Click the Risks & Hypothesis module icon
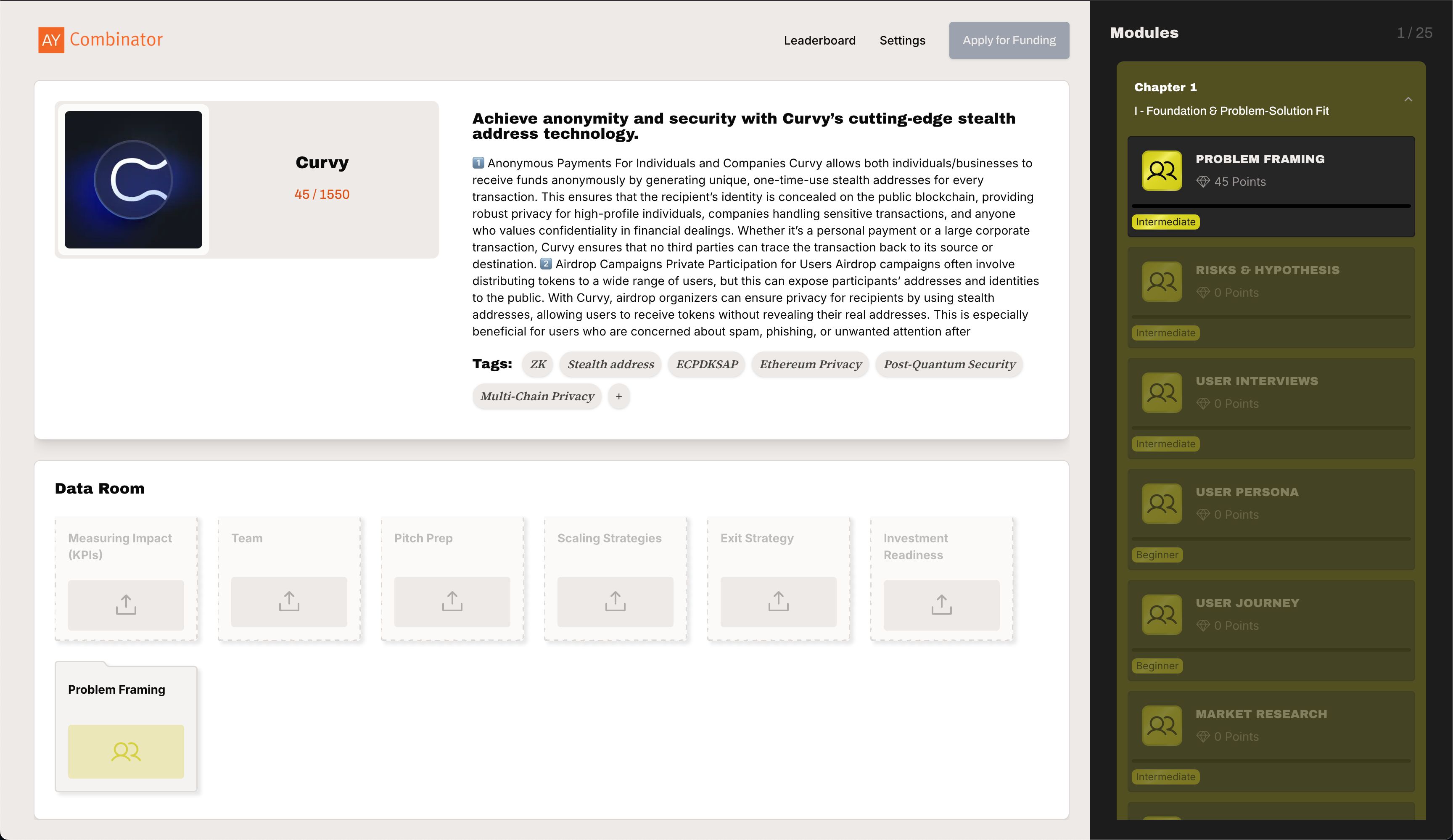1453x840 pixels. [x=1162, y=281]
